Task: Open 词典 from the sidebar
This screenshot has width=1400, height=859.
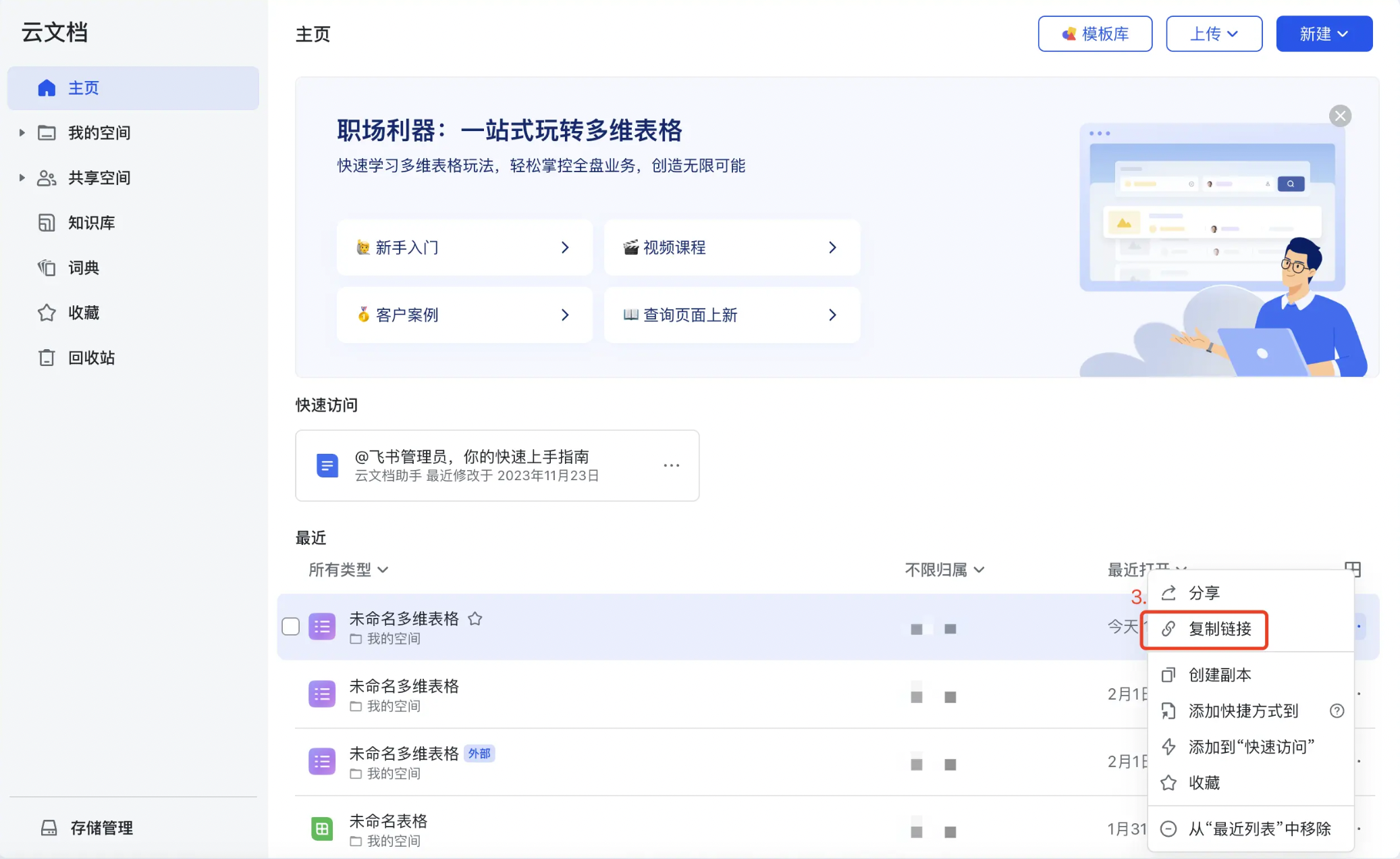Action: [83, 267]
